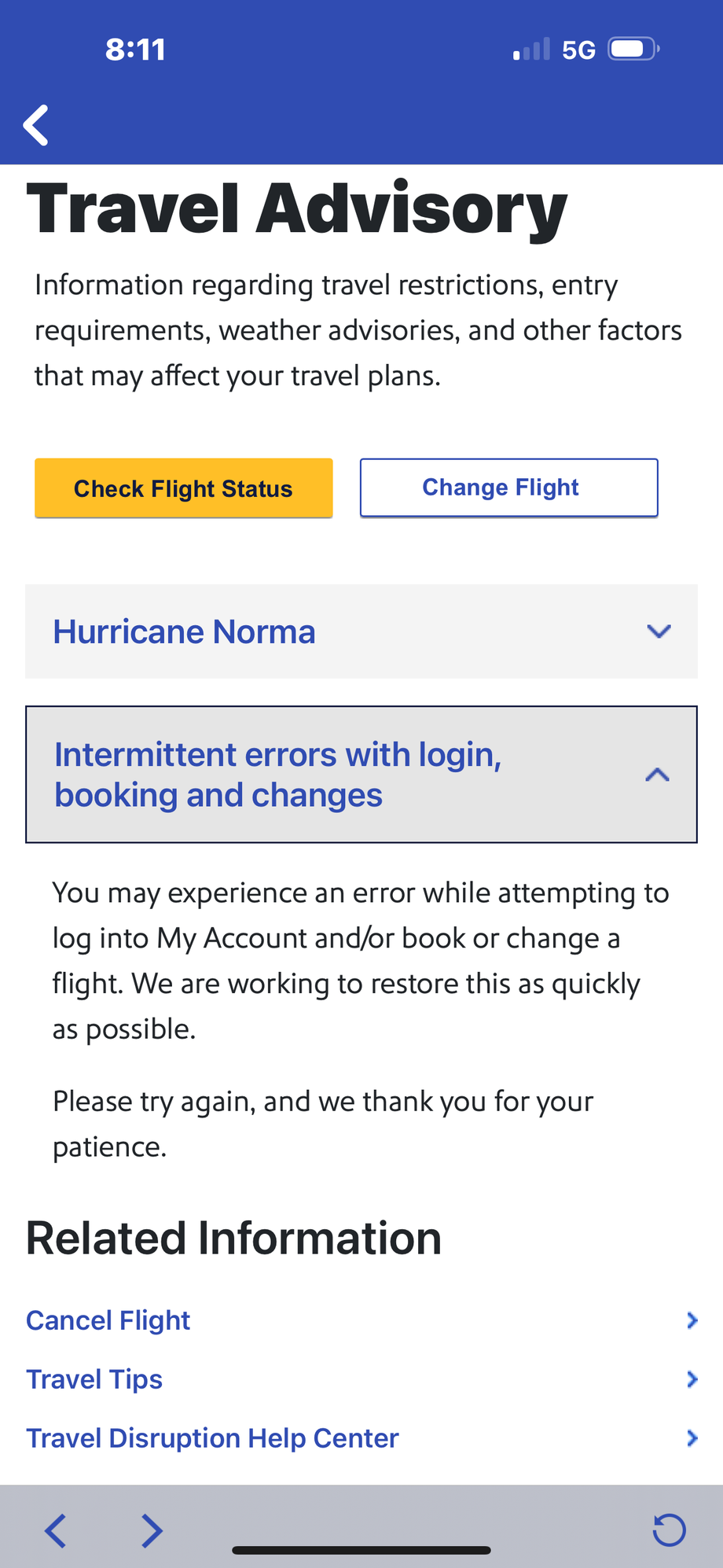
Task: Tap the 8:11 clock in status bar
Action: click(135, 50)
